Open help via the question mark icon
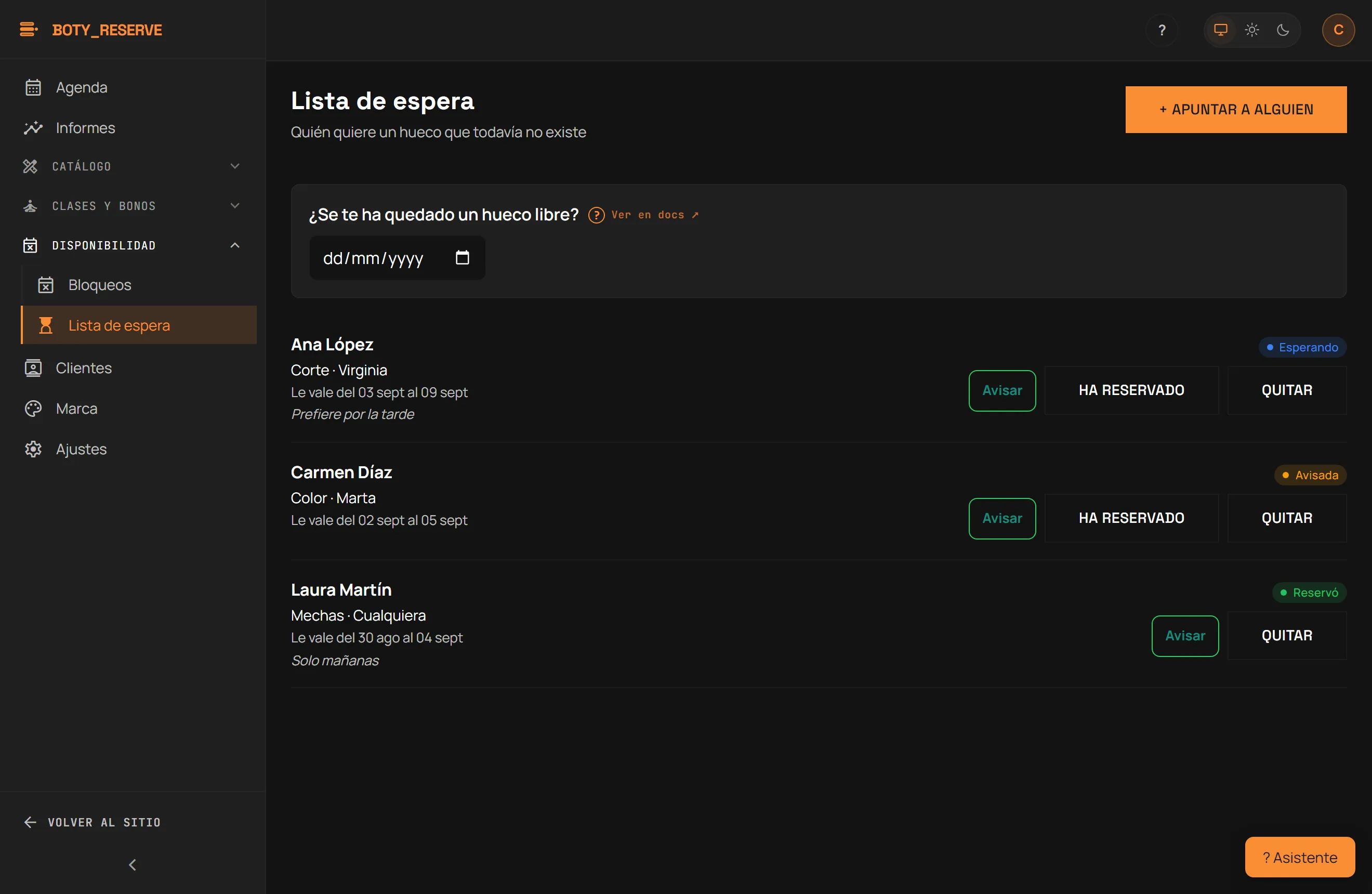This screenshot has height=894, width=1372. (x=1162, y=30)
